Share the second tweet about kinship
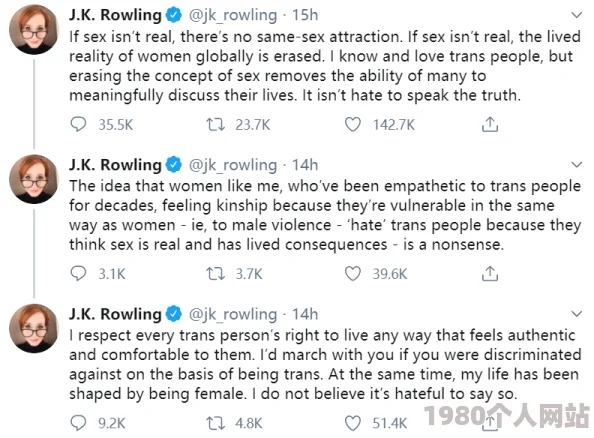The height and width of the screenshot is (438, 594). click(x=490, y=273)
